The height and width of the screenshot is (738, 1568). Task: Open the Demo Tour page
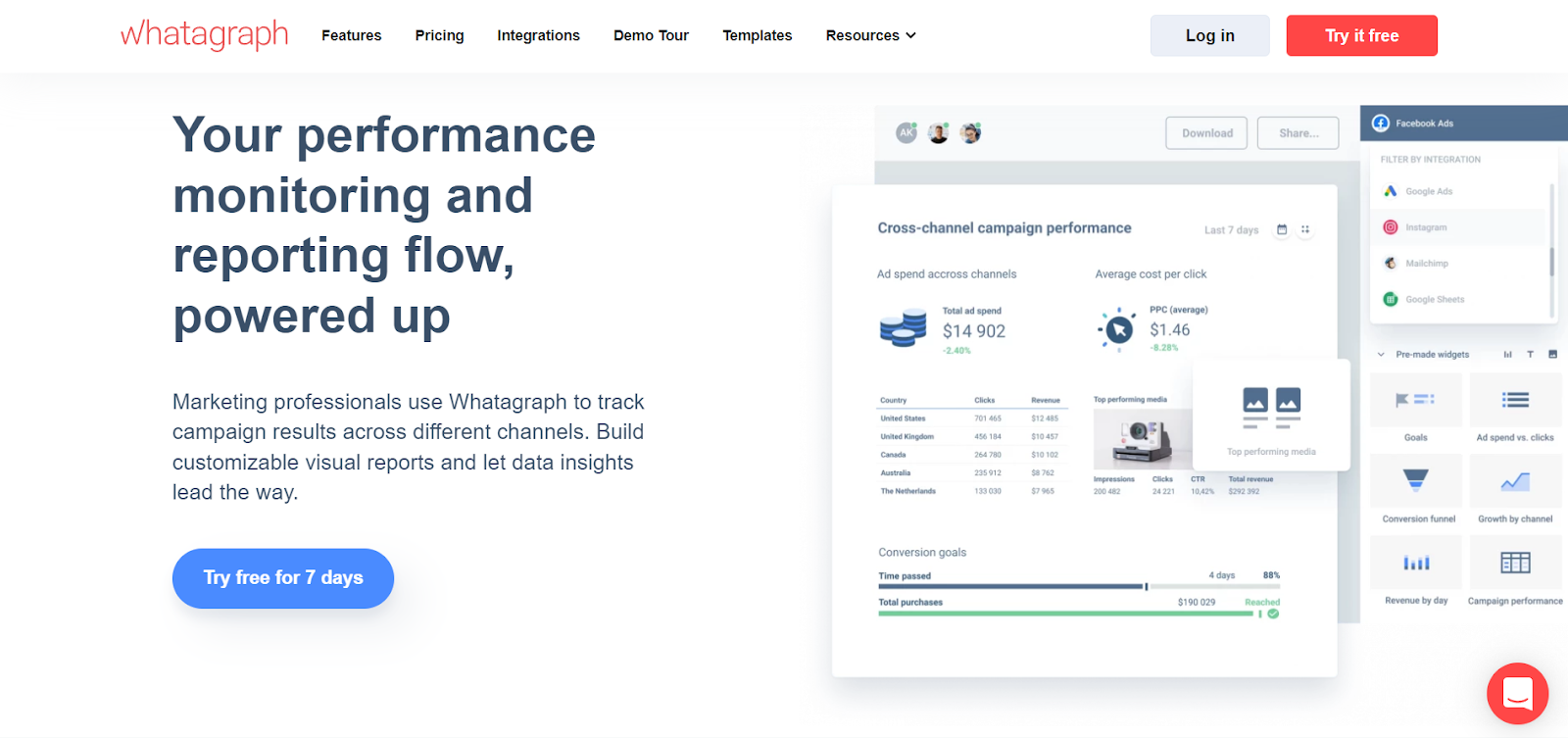(x=651, y=35)
